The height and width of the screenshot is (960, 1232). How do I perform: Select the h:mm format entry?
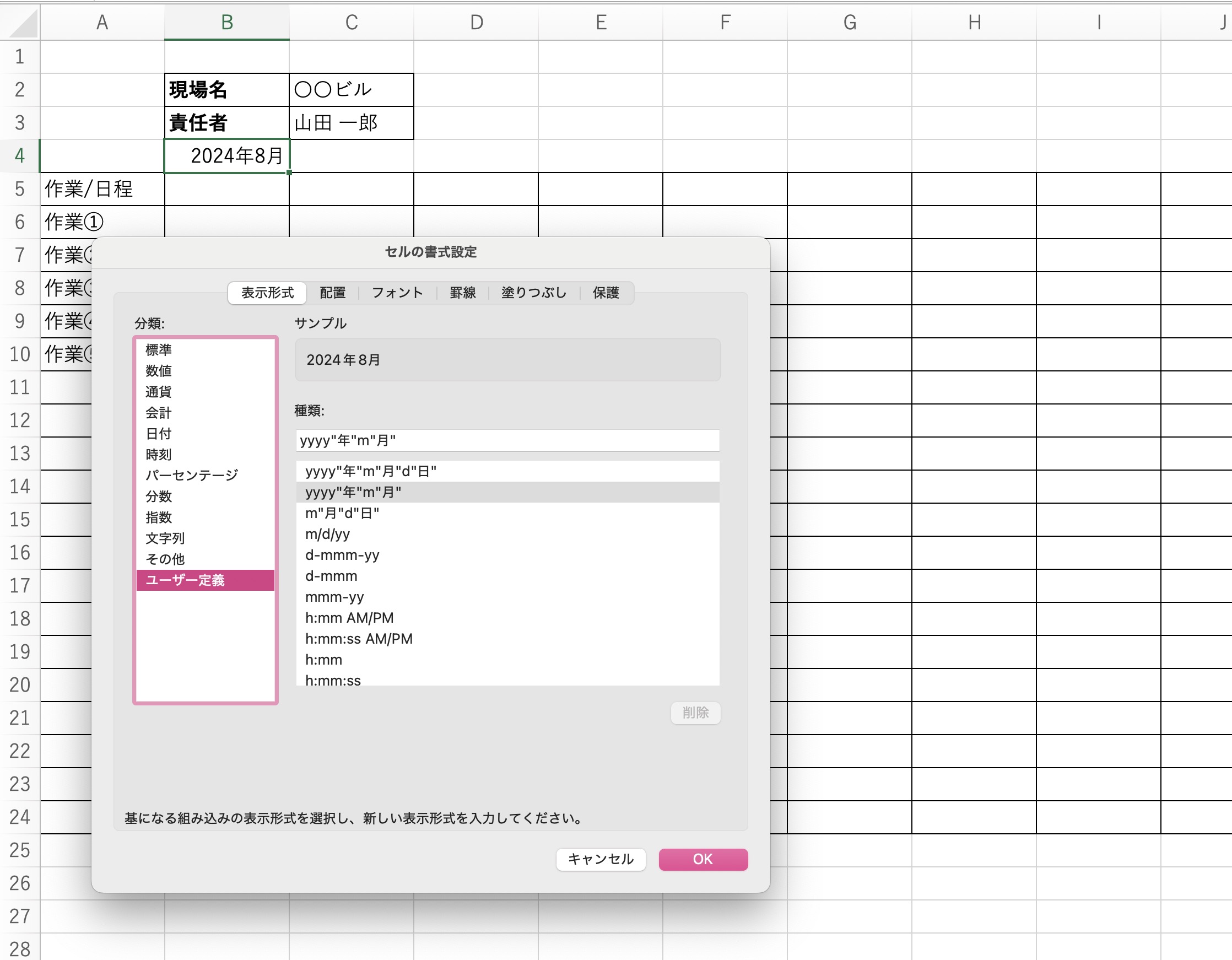(507, 659)
